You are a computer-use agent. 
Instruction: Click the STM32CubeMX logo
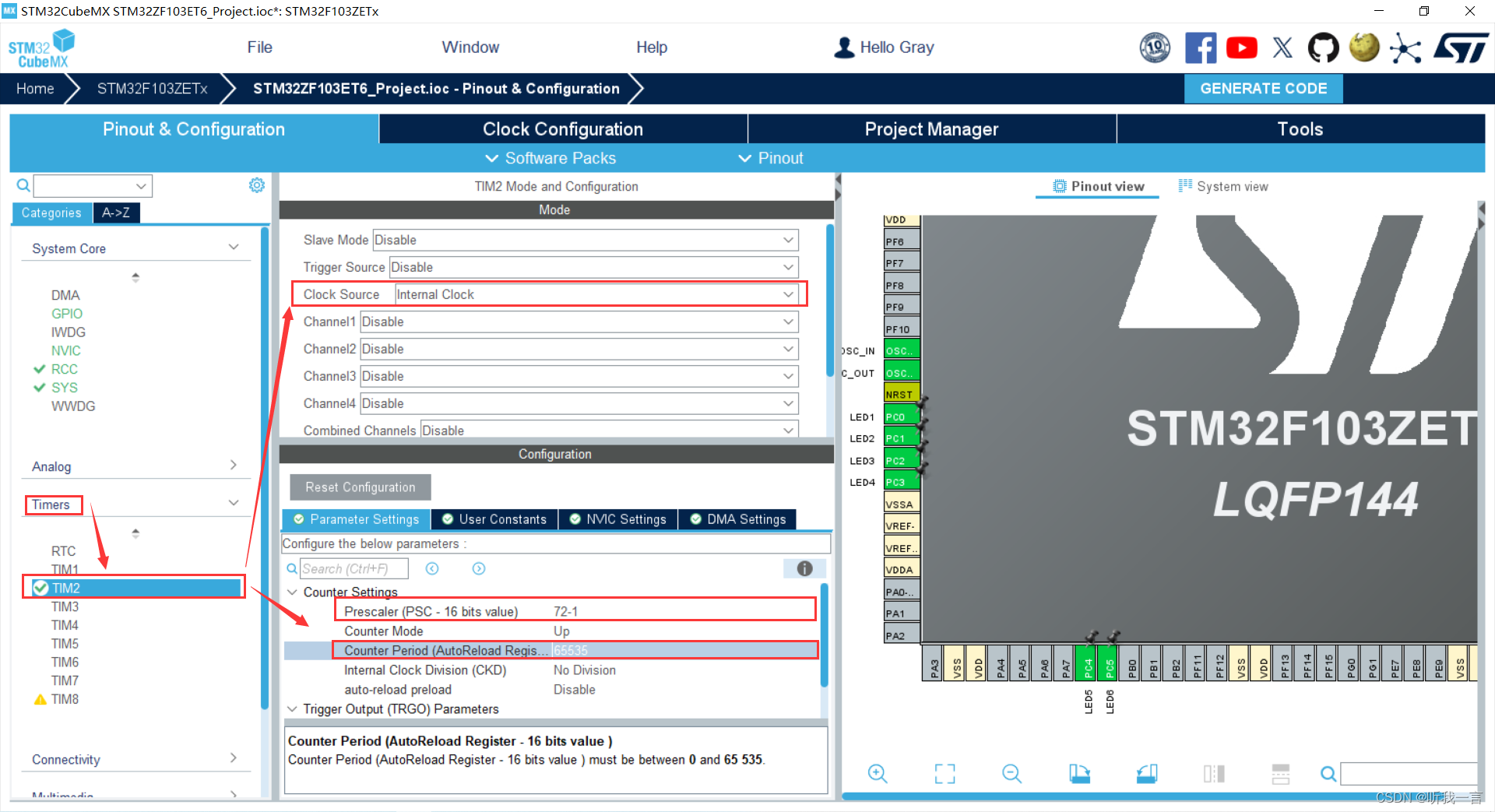pyautogui.click(x=41, y=48)
